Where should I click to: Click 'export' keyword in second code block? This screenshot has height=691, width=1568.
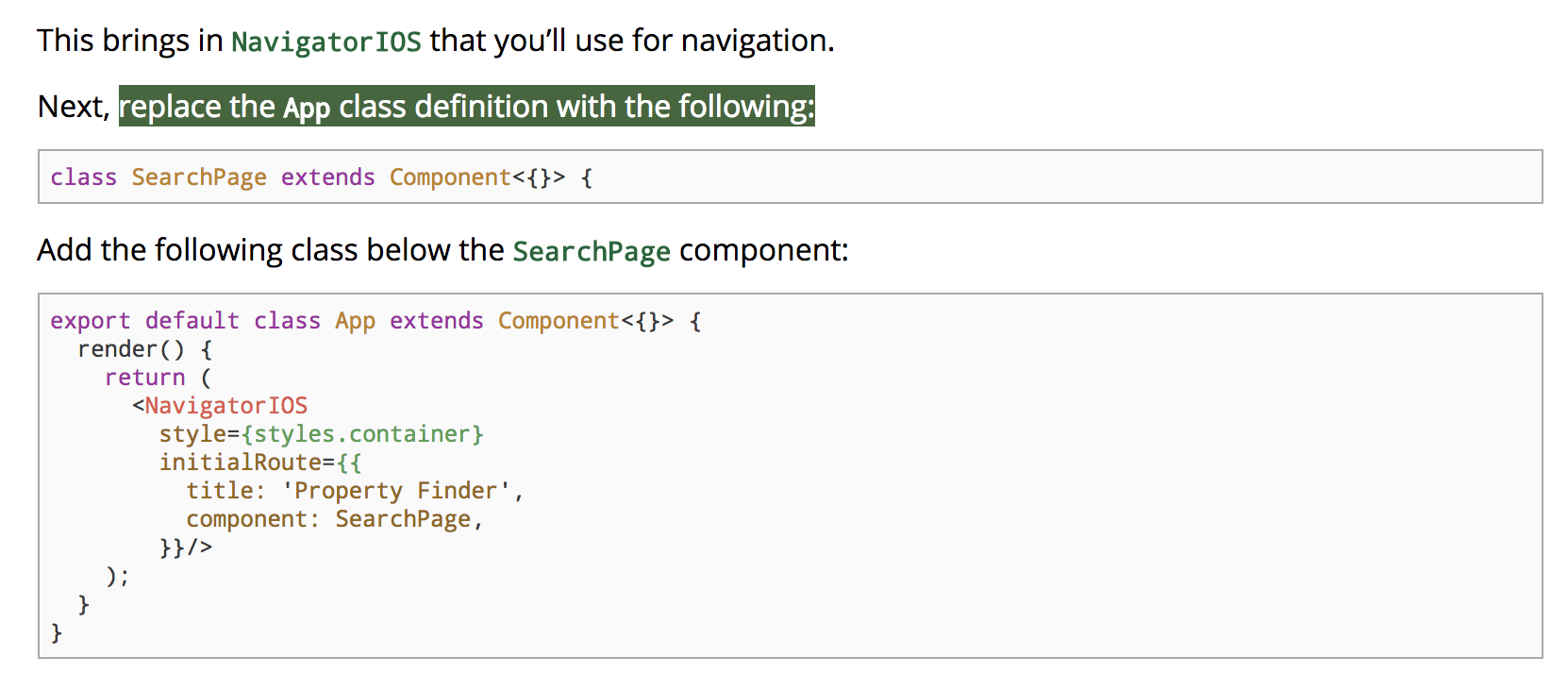91,321
